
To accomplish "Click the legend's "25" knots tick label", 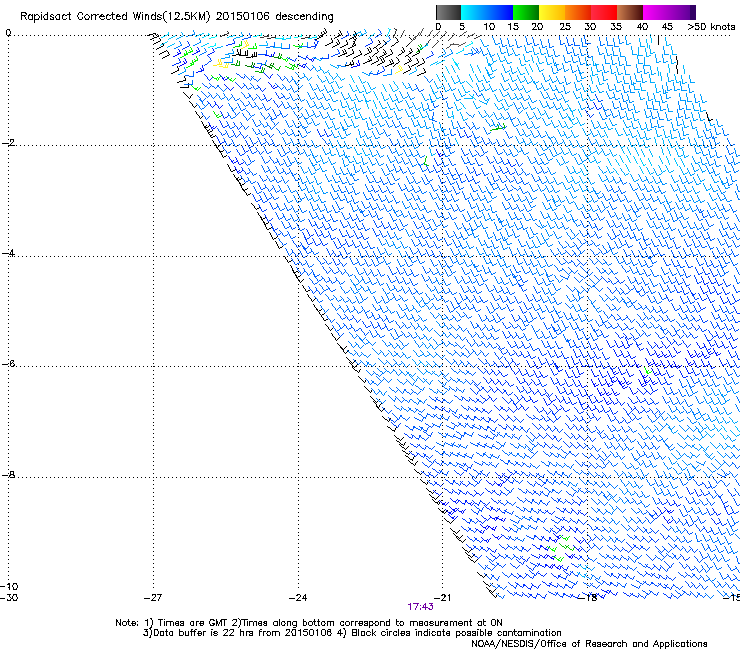I will tap(565, 27).
